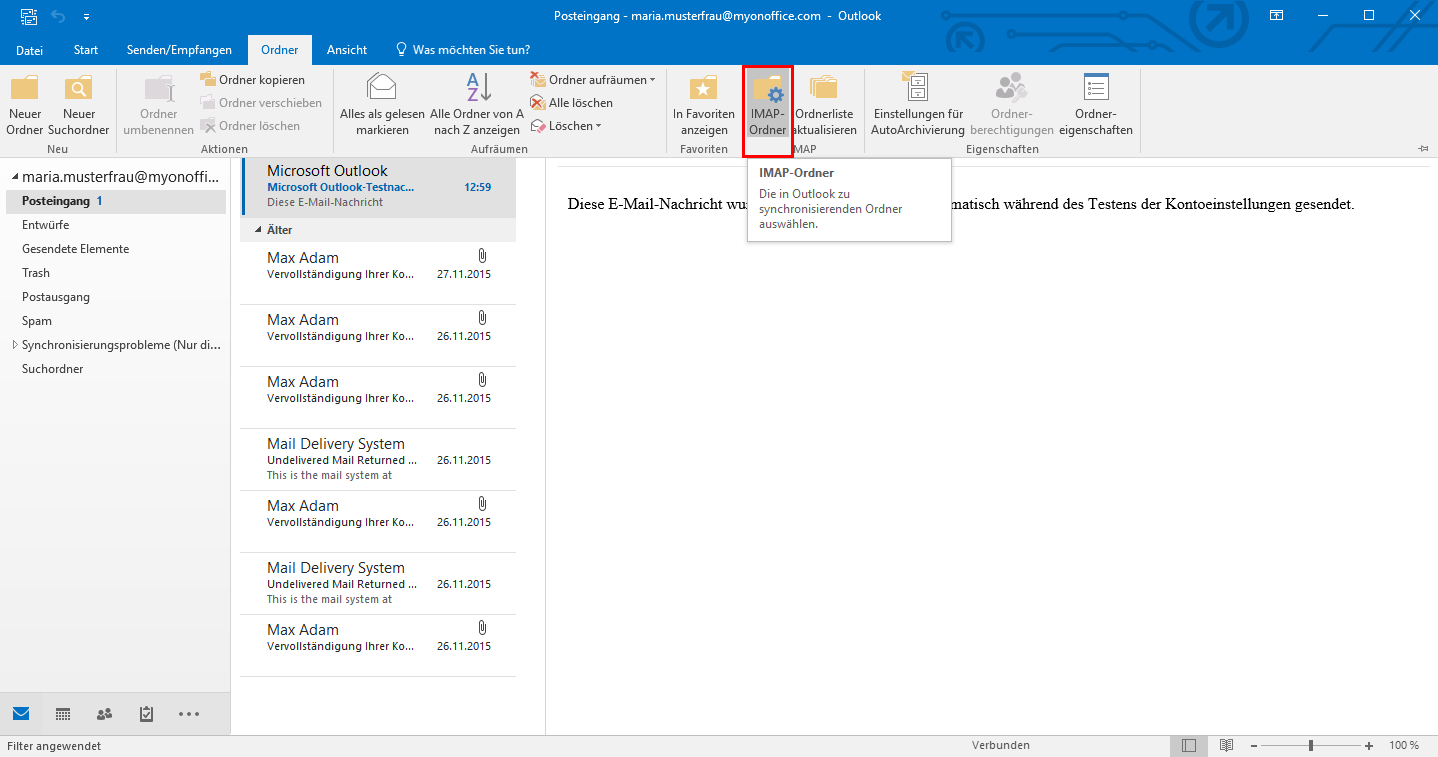Image resolution: width=1438 pixels, height=757 pixels.
Task: Open the IMAP-Ordner settings
Action: pyautogui.click(x=768, y=105)
